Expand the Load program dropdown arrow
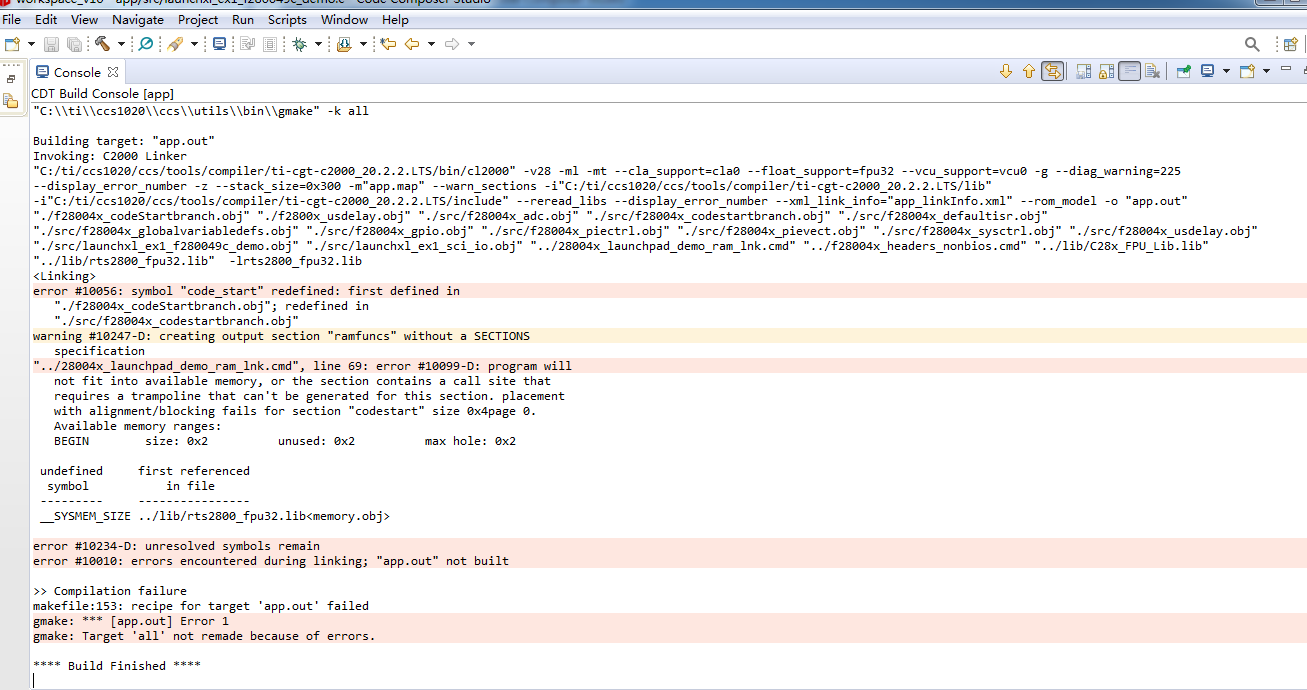The width and height of the screenshot is (1307, 690). [x=362, y=44]
